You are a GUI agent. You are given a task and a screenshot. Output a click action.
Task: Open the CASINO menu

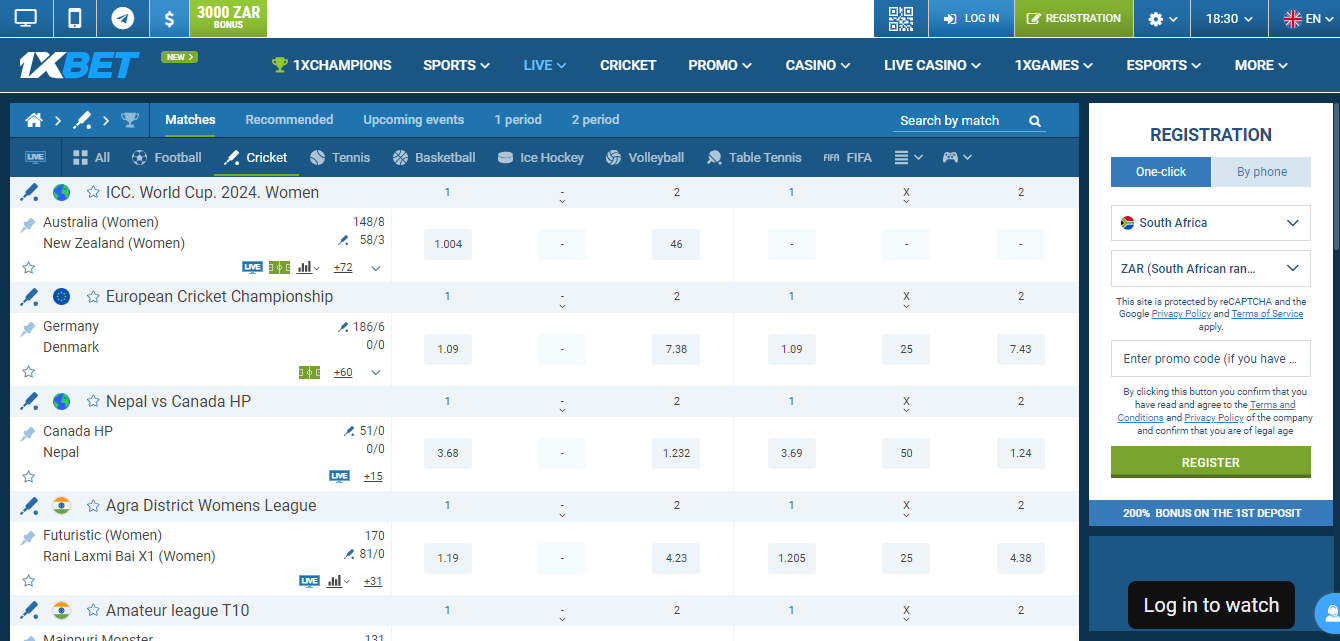(818, 65)
